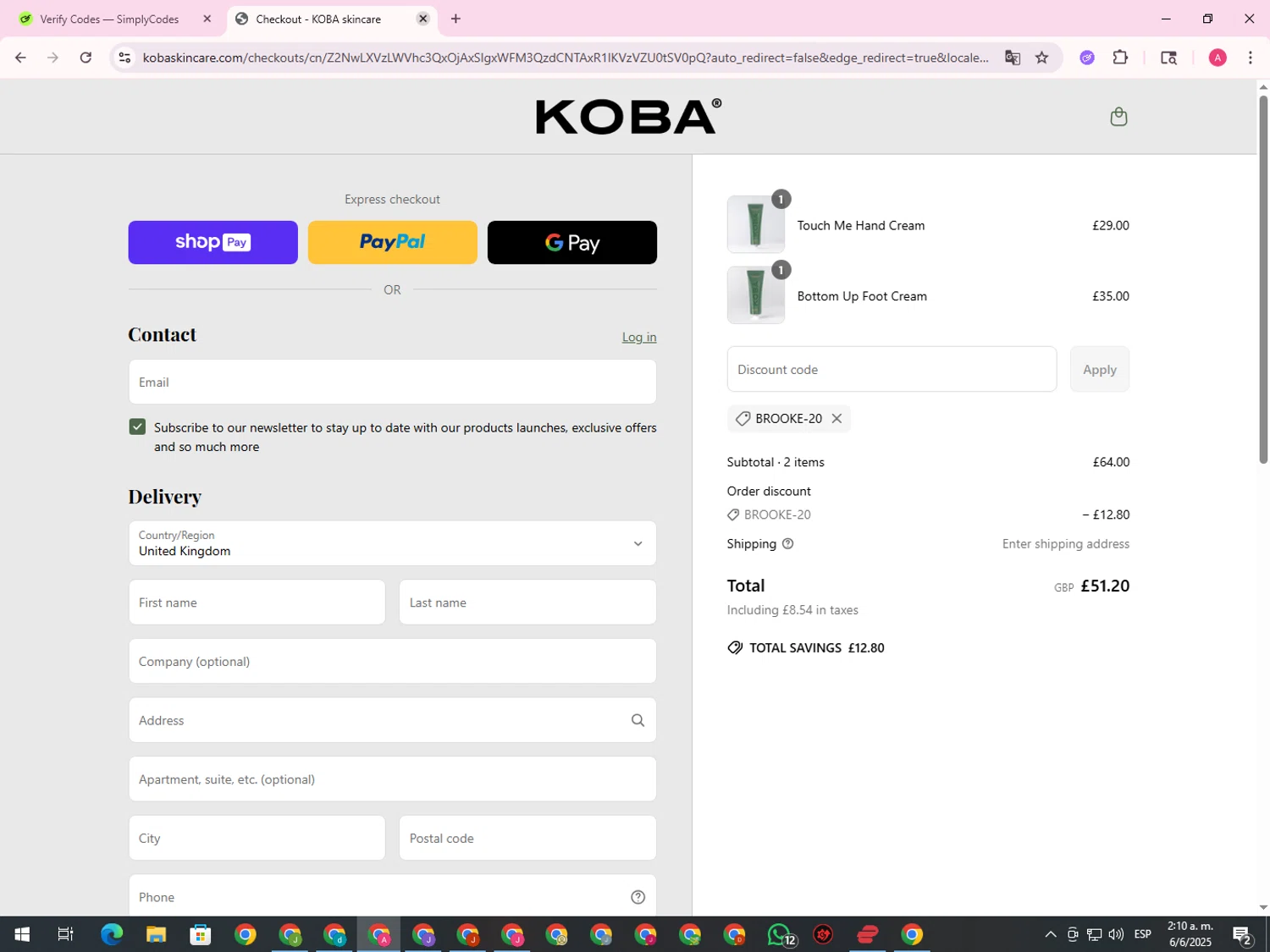Switch to the Verify Codes SimplyCodes tab
Image resolution: width=1270 pixels, height=952 pixels.
[x=110, y=19]
